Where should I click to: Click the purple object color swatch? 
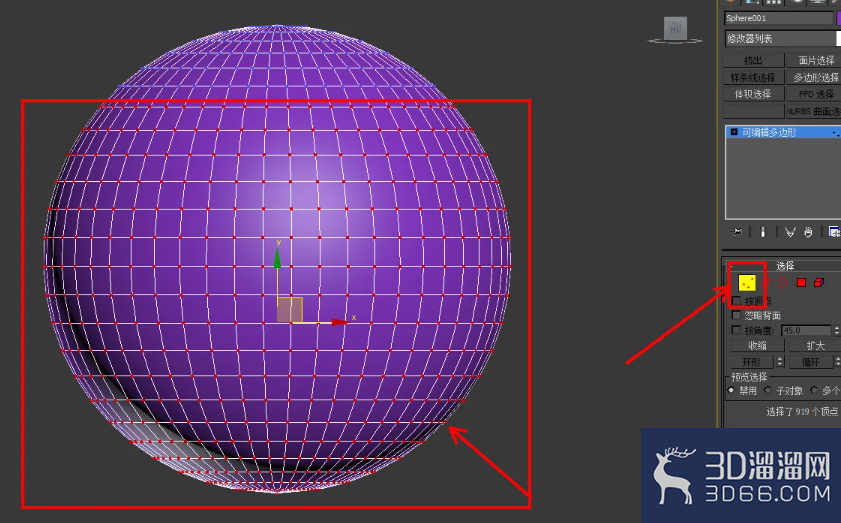pyautogui.click(x=839, y=18)
